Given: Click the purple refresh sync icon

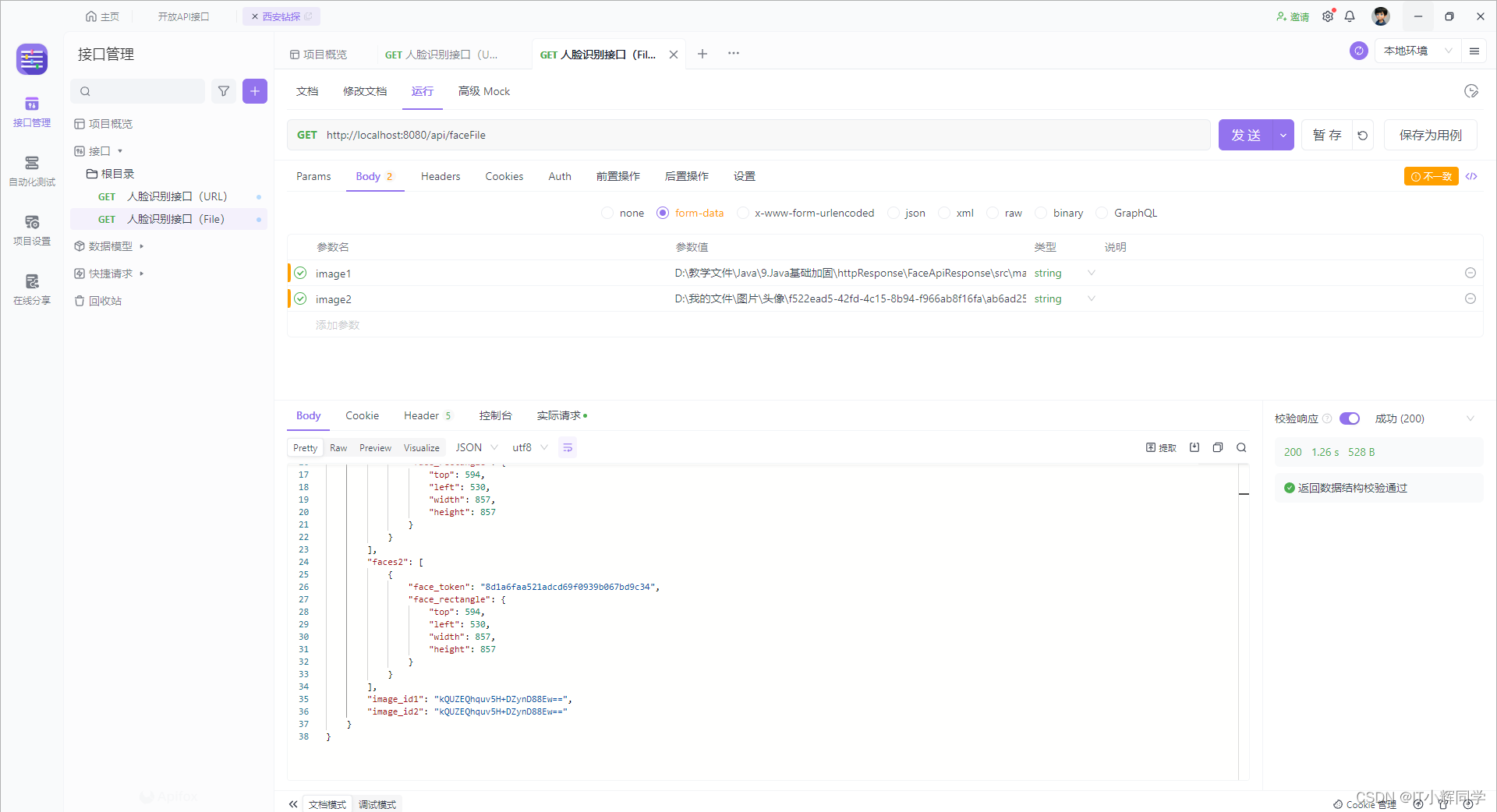Looking at the screenshot, I should pyautogui.click(x=1359, y=51).
